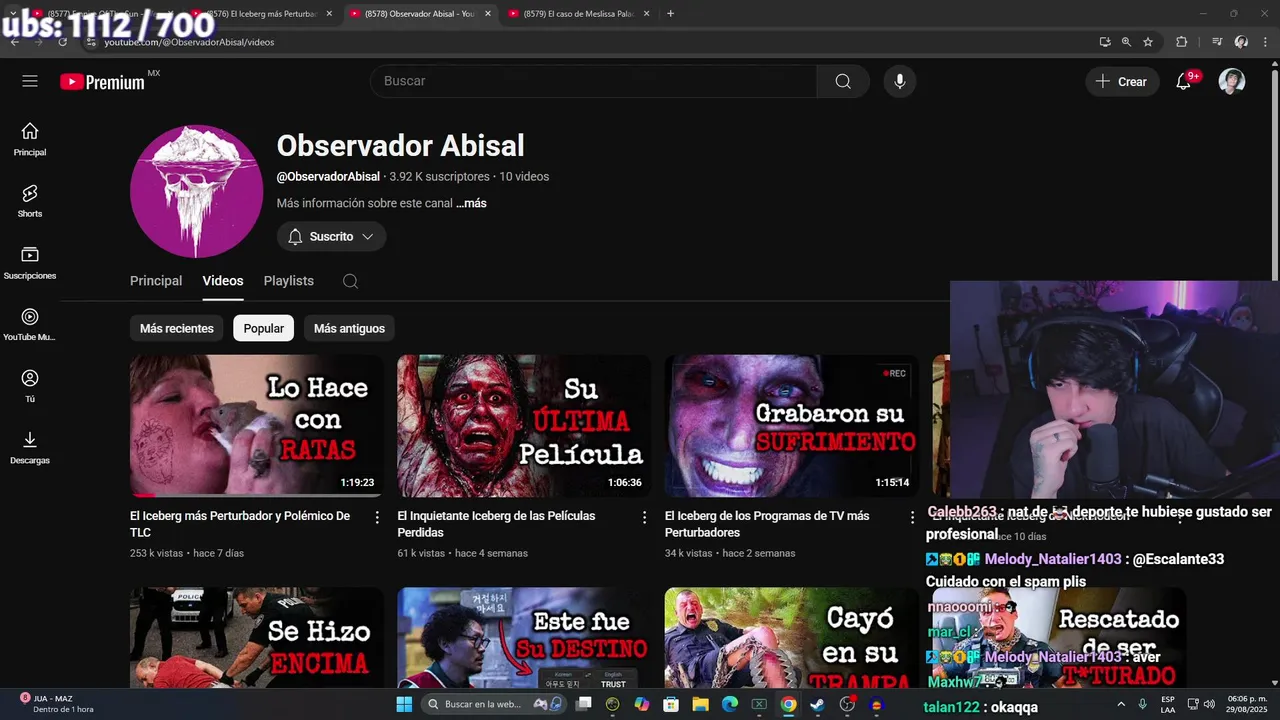The width and height of the screenshot is (1280, 720).
Task: Open Steam from the taskbar
Action: point(817,704)
